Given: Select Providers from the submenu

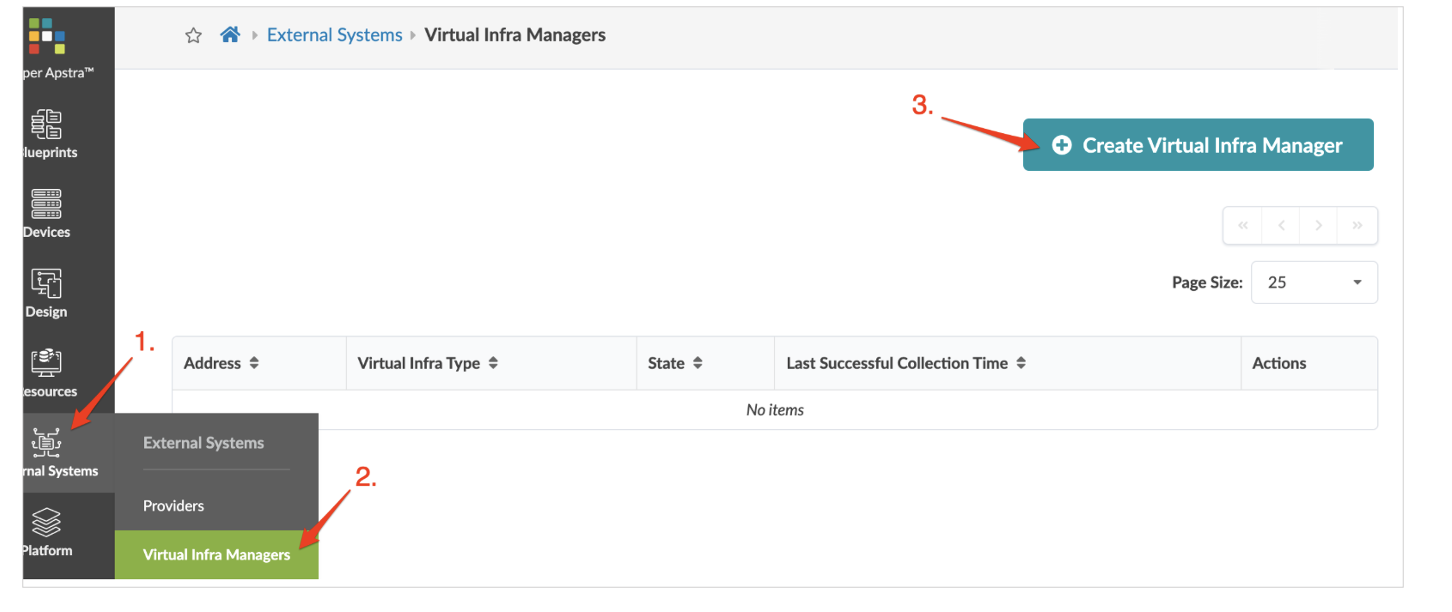Looking at the screenshot, I should coord(174,506).
